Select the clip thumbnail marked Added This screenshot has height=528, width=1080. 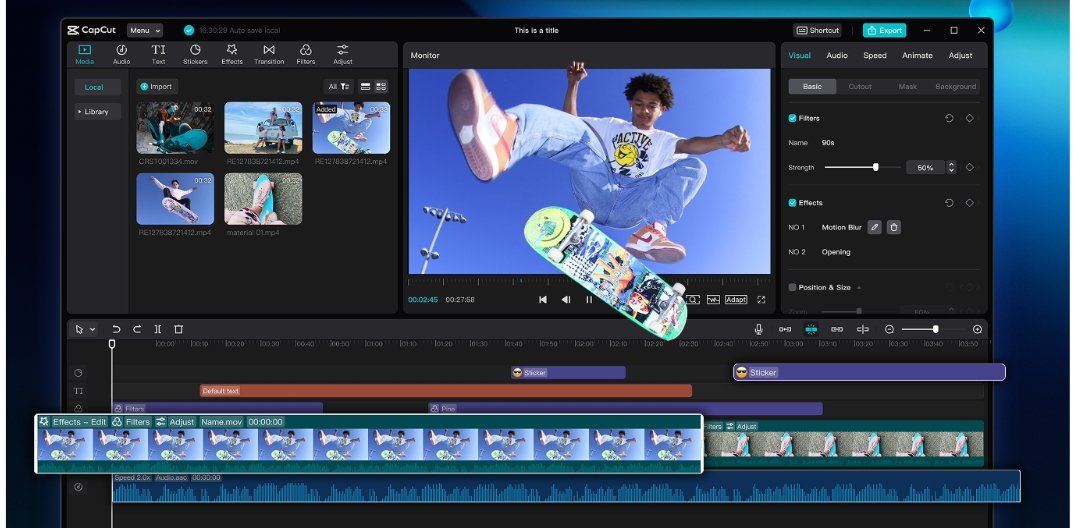point(351,128)
